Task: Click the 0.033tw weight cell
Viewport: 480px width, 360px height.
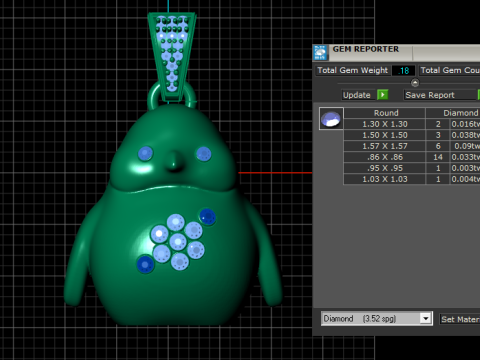Action: (x=465, y=157)
